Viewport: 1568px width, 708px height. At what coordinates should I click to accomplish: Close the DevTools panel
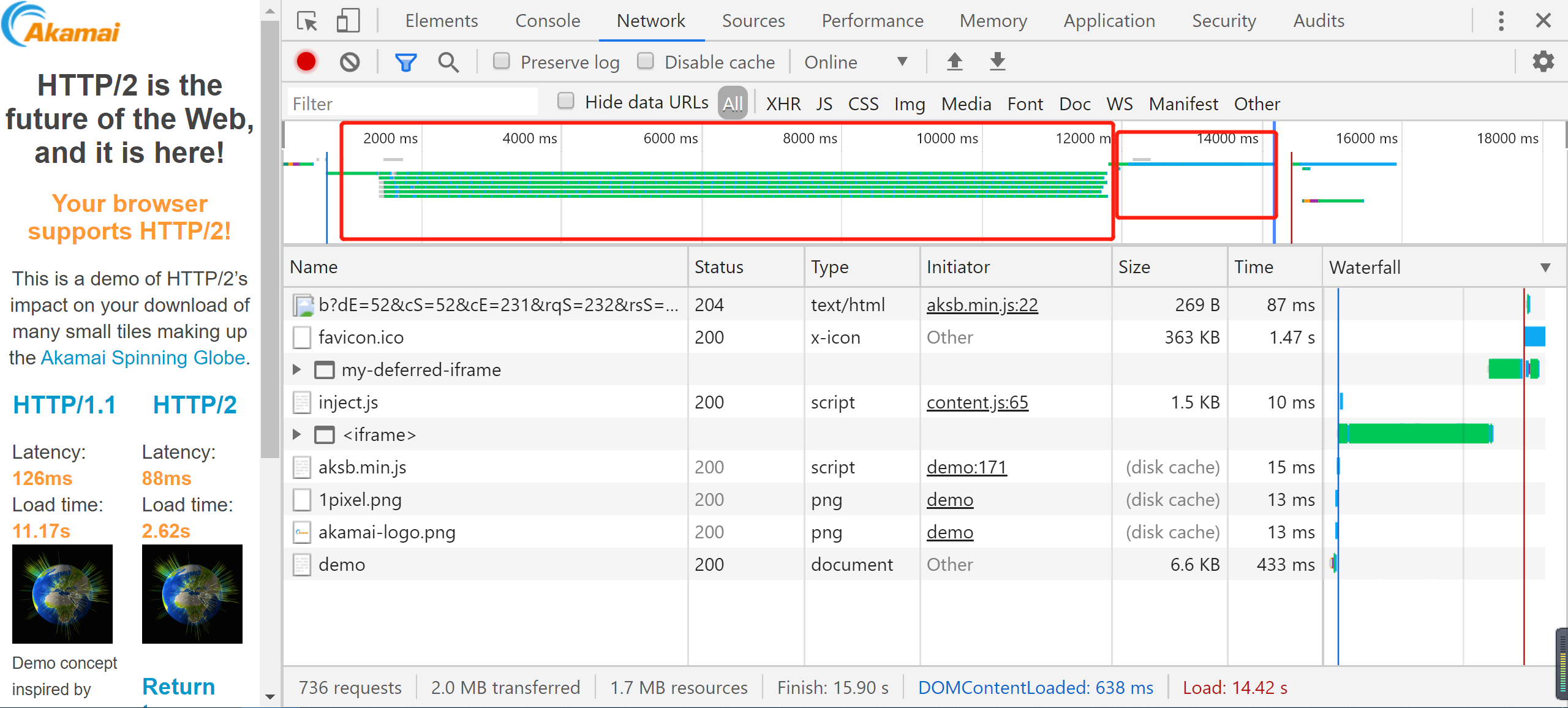[x=1543, y=21]
